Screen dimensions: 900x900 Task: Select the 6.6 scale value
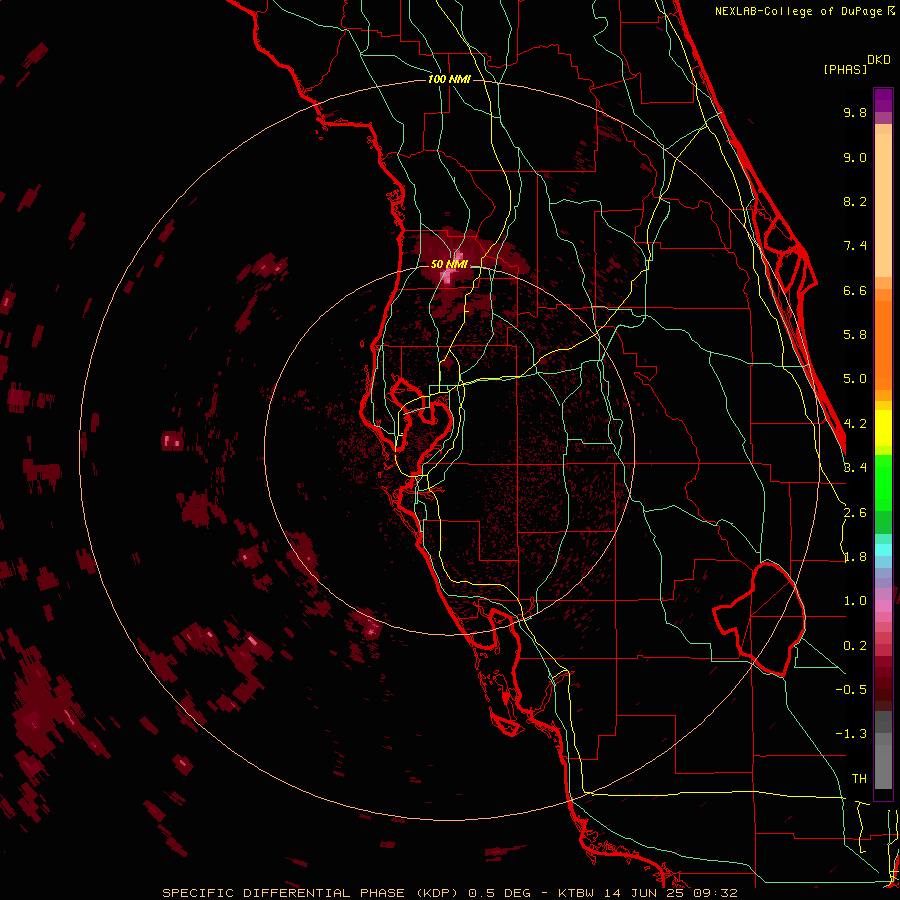point(855,290)
